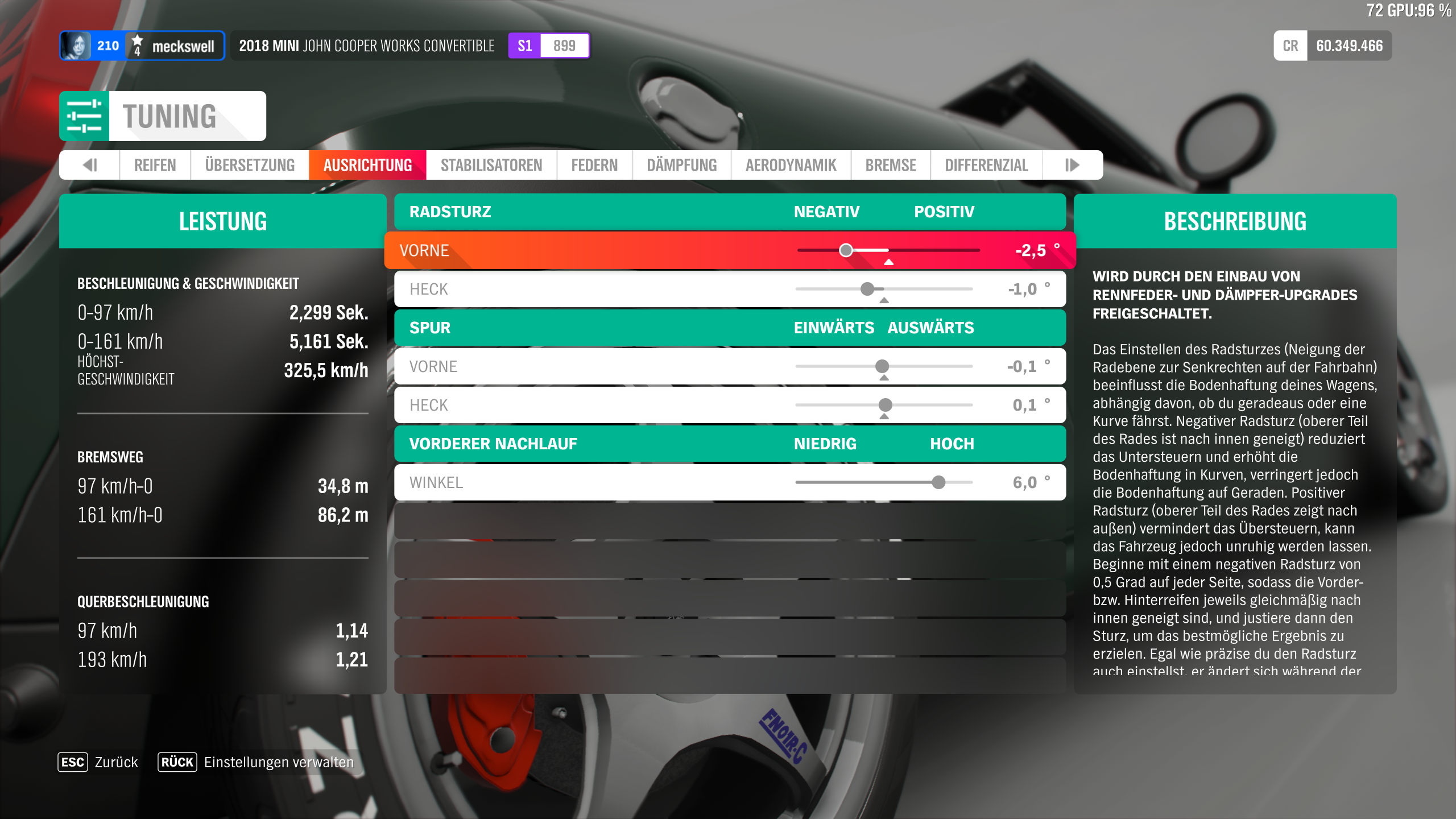Open the Stabilisatoren tab
This screenshot has width=1456, height=819.
click(491, 165)
